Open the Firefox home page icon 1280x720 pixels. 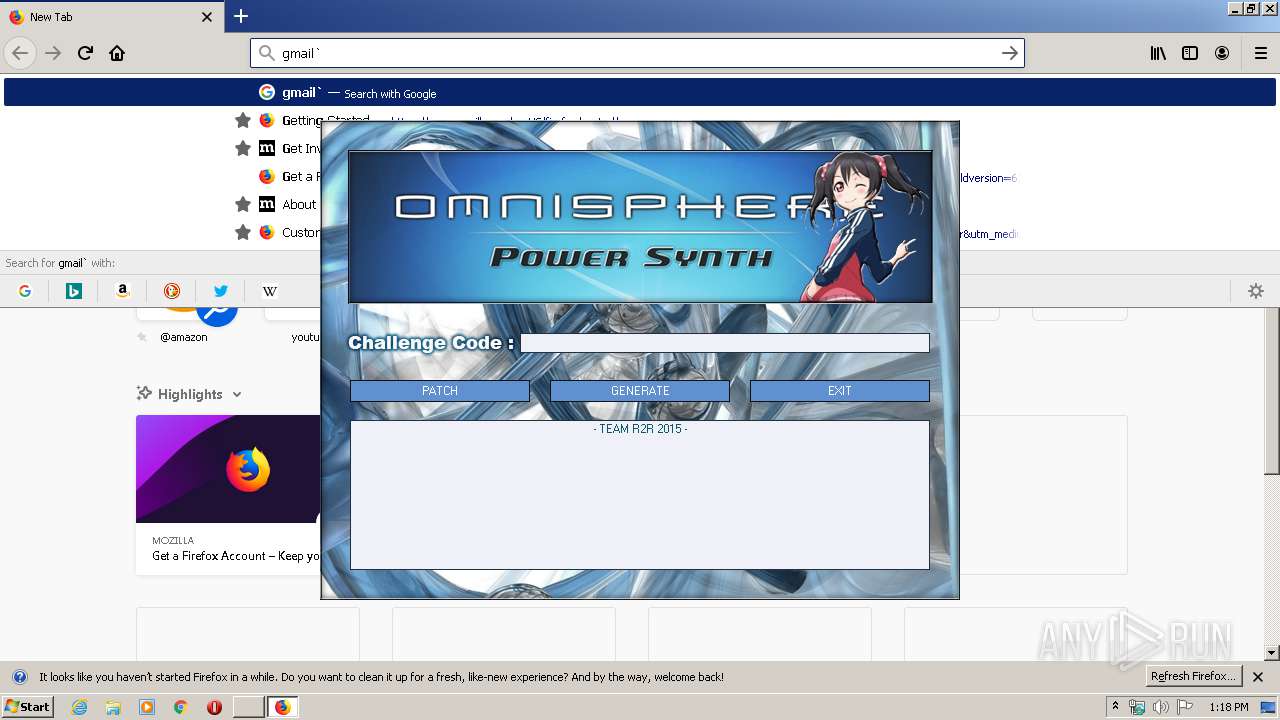point(117,53)
